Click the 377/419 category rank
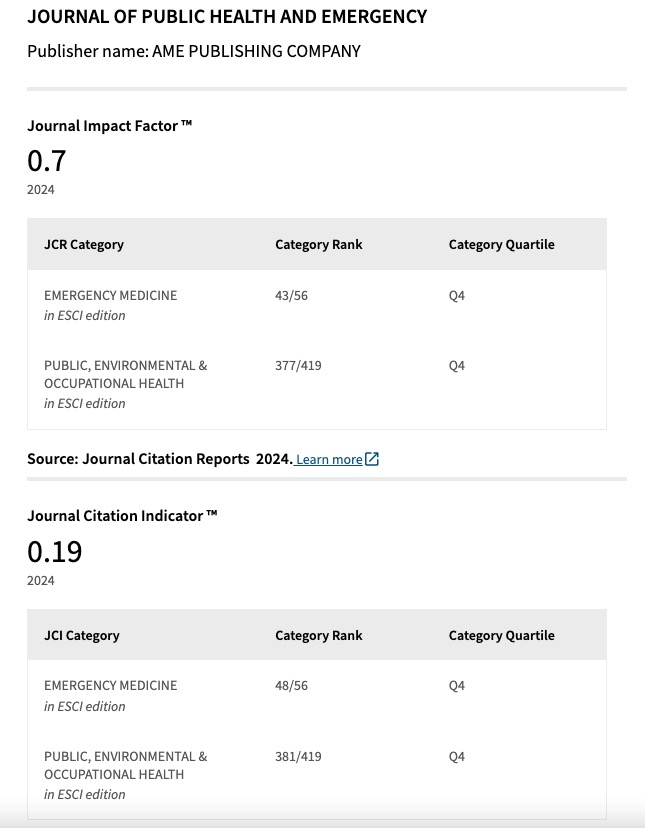Screen dimensions: 645x828 click(x=298, y=366)
